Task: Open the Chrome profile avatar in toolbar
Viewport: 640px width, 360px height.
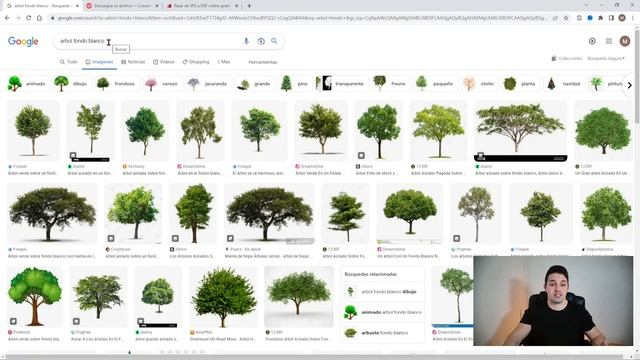Action: [x=622, y=18]
